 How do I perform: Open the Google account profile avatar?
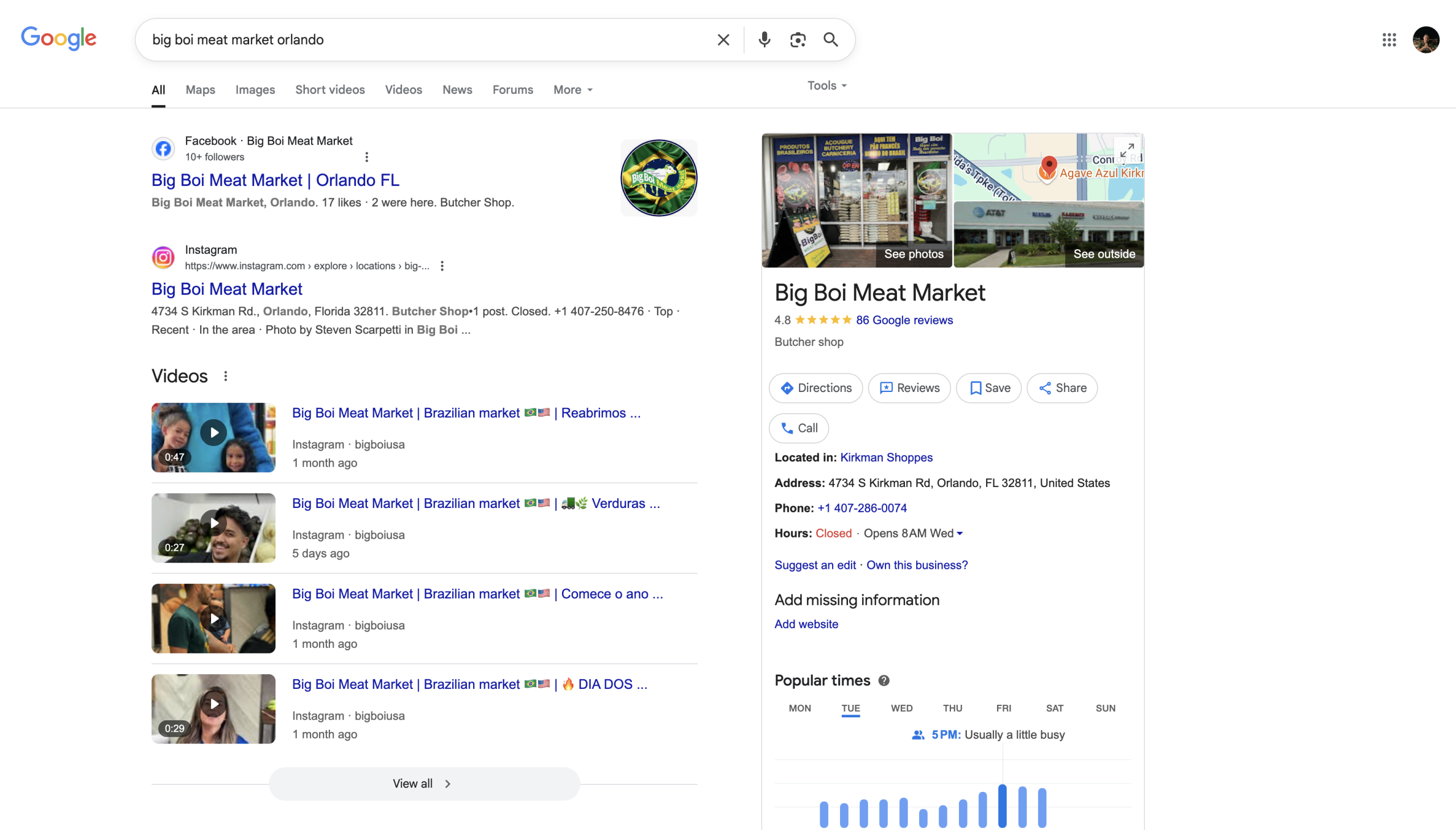tap(1426, 39)
